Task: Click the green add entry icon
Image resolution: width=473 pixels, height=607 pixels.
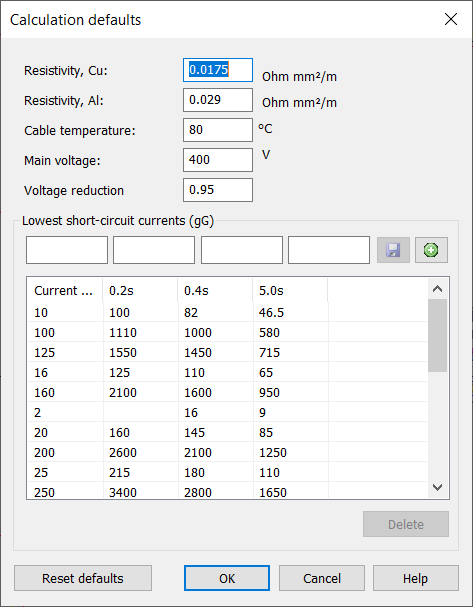Action: coord(431,250)
